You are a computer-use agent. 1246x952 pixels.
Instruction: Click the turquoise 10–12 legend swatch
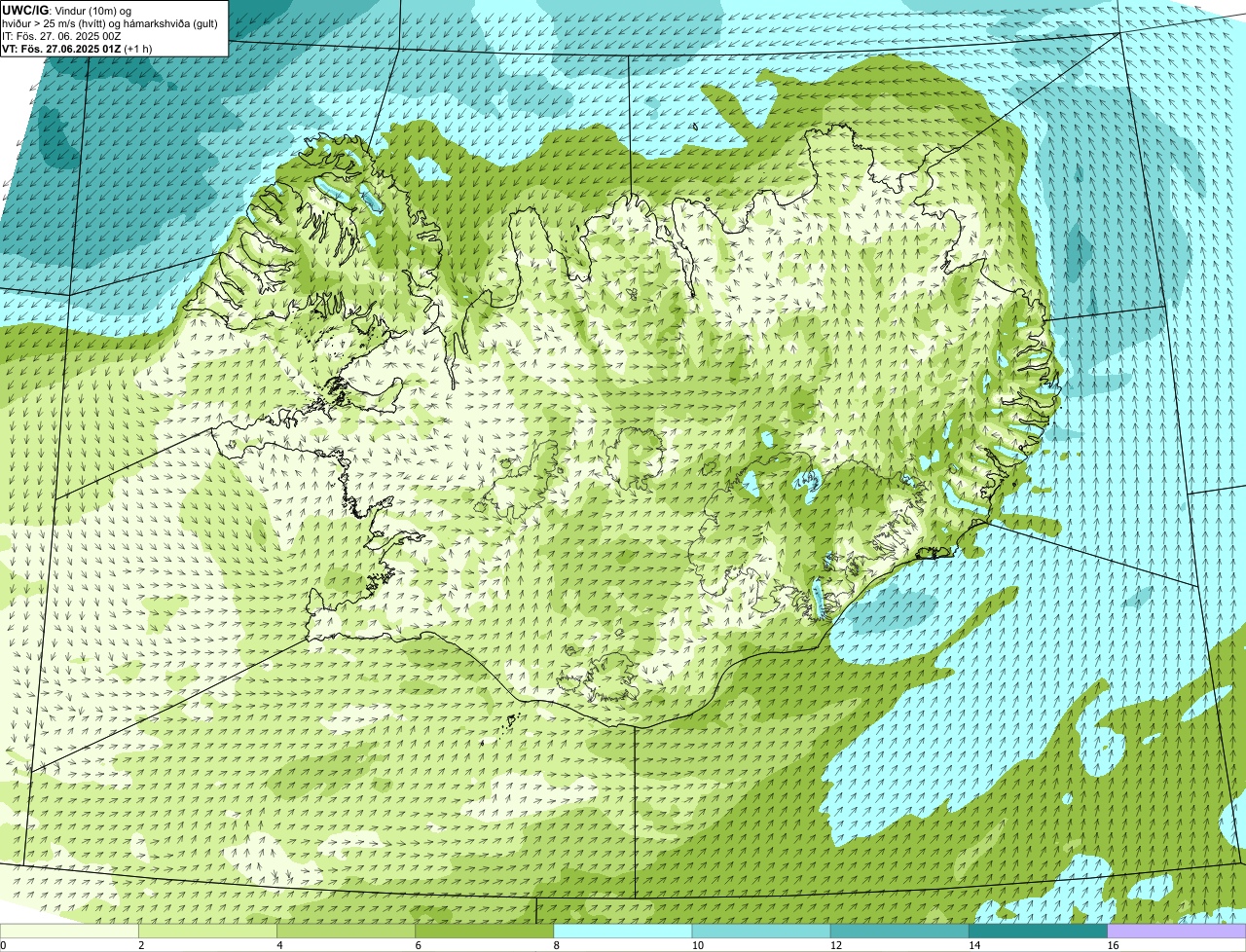coord(761,931)
